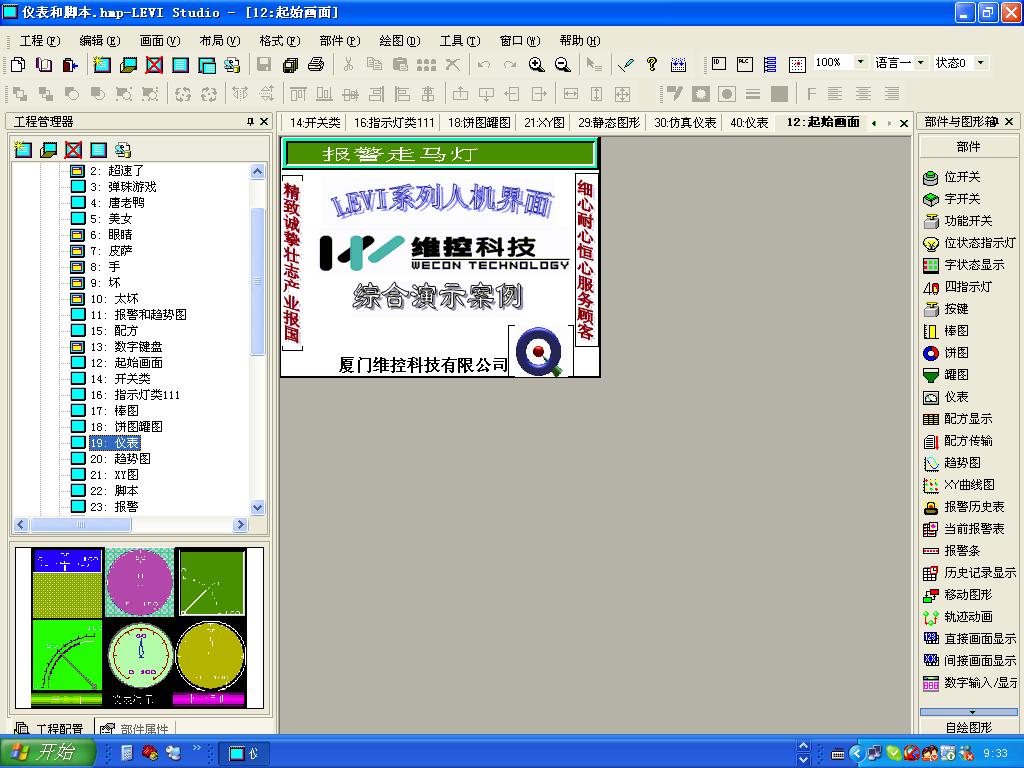Toggle the project manager pin icon
This screenshot has height=768, width=1024.
pyautogui.click(x=249, y=121)
